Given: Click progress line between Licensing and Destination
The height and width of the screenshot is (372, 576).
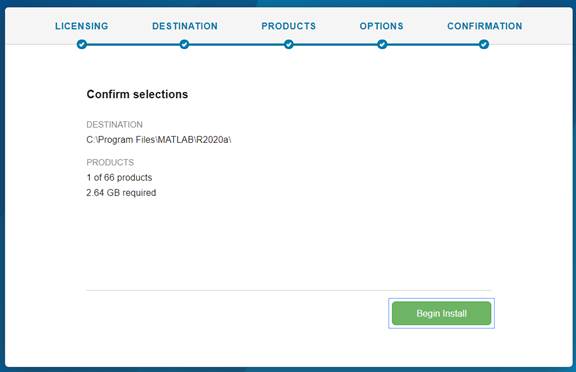Looking at the screenshot, I should pos(133,44).
